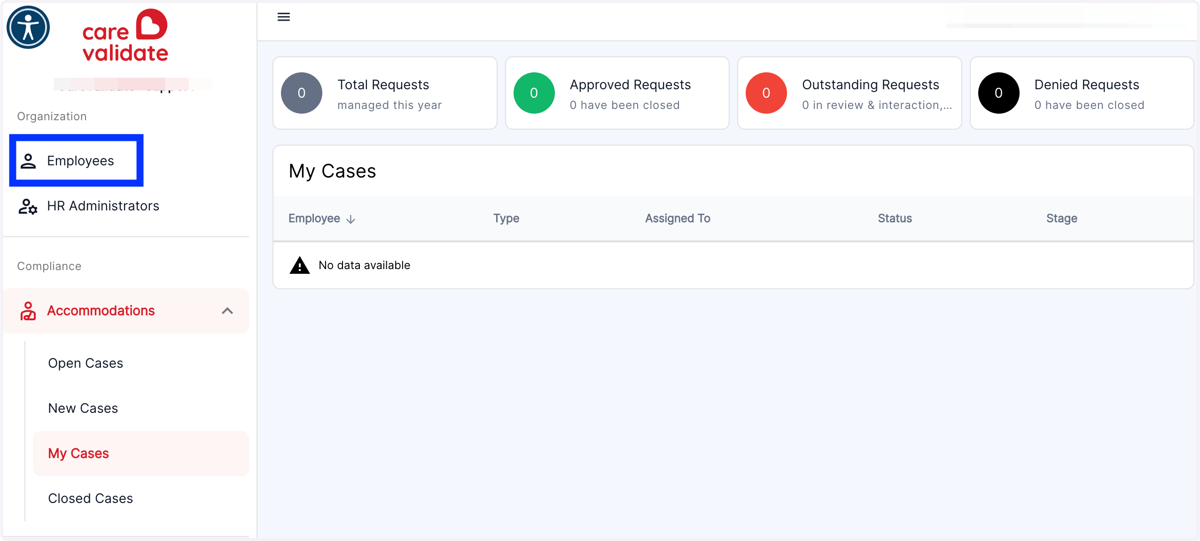Click the Care Validate logo
Screen dimensions: 1200x541
pos(126,36)
